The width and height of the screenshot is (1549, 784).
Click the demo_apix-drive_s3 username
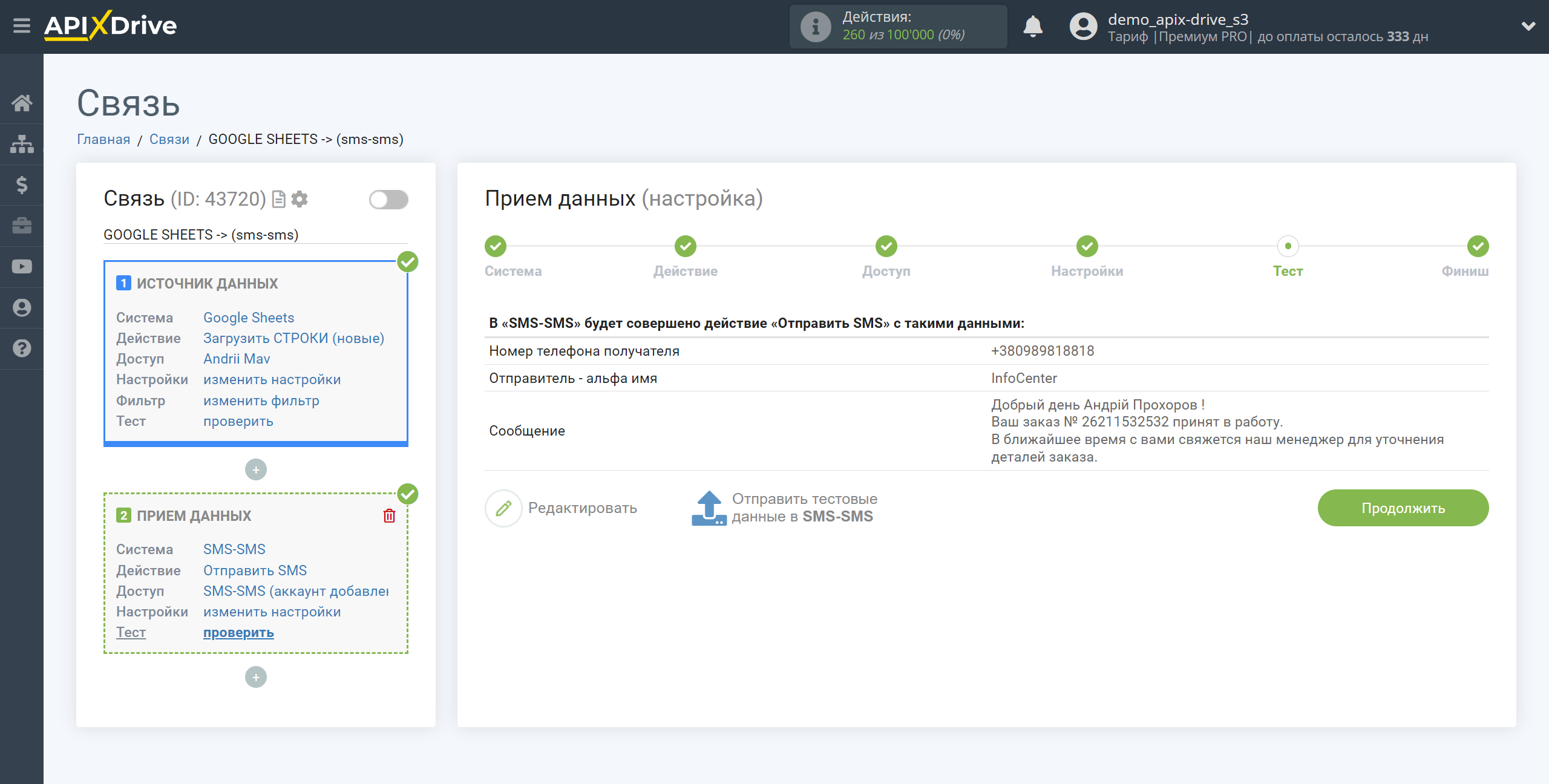pos(1178,19)
